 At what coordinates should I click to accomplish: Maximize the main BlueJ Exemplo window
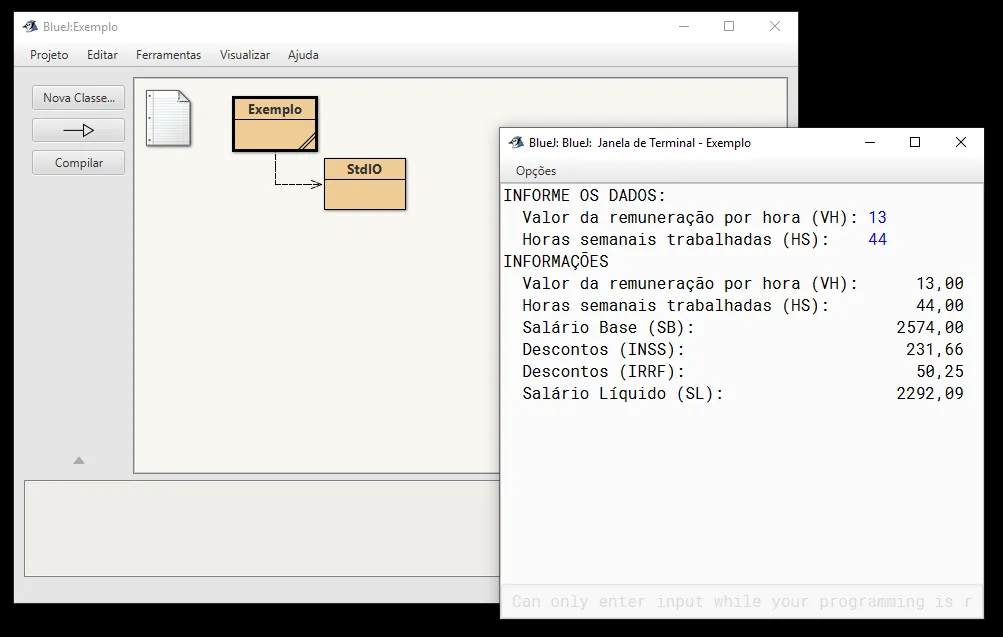(x=729, y=27)
